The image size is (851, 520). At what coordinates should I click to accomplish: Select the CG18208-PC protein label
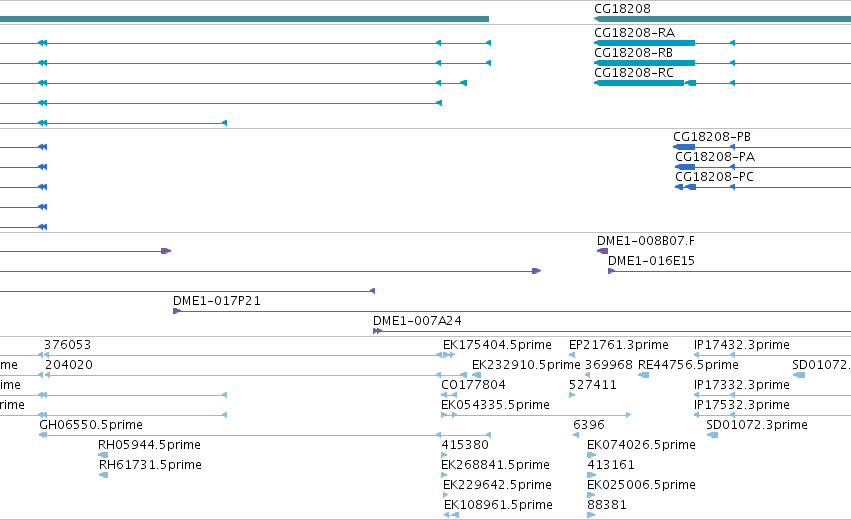(714, 177)
